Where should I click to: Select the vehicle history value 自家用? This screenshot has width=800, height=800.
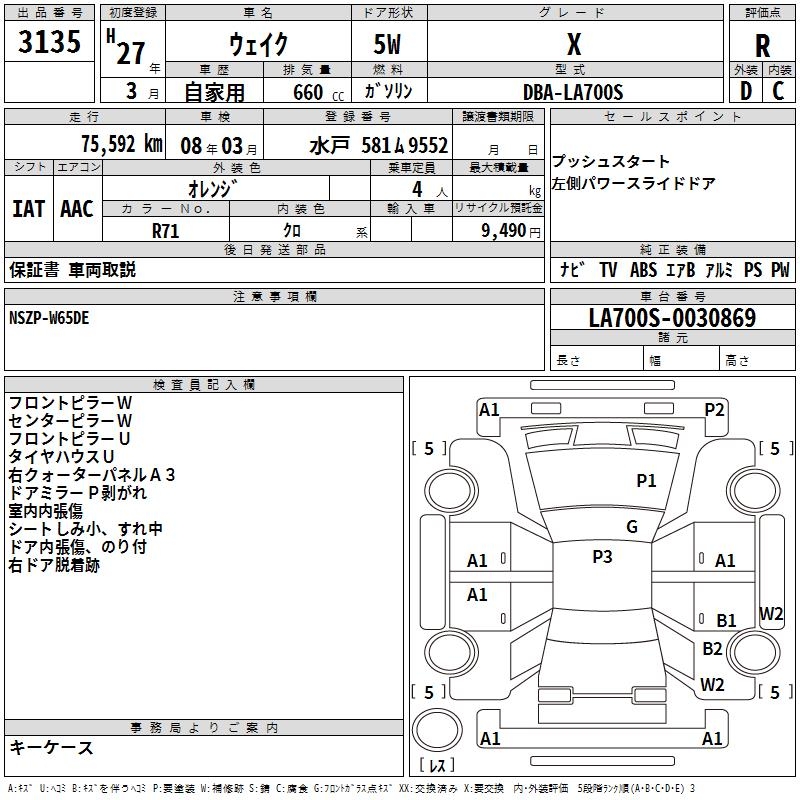[214, 92]
